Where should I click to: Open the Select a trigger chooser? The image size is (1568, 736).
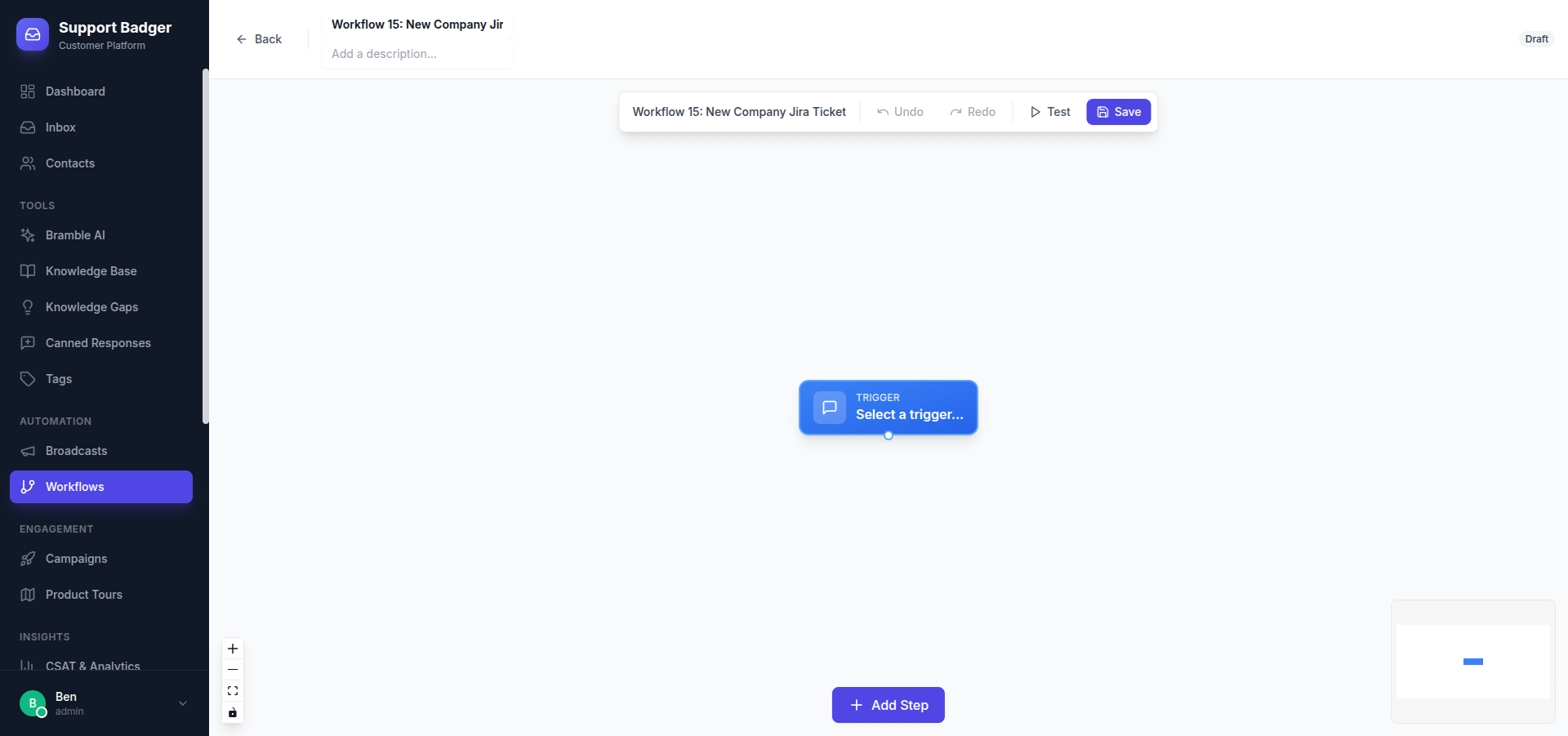(888, 408)
